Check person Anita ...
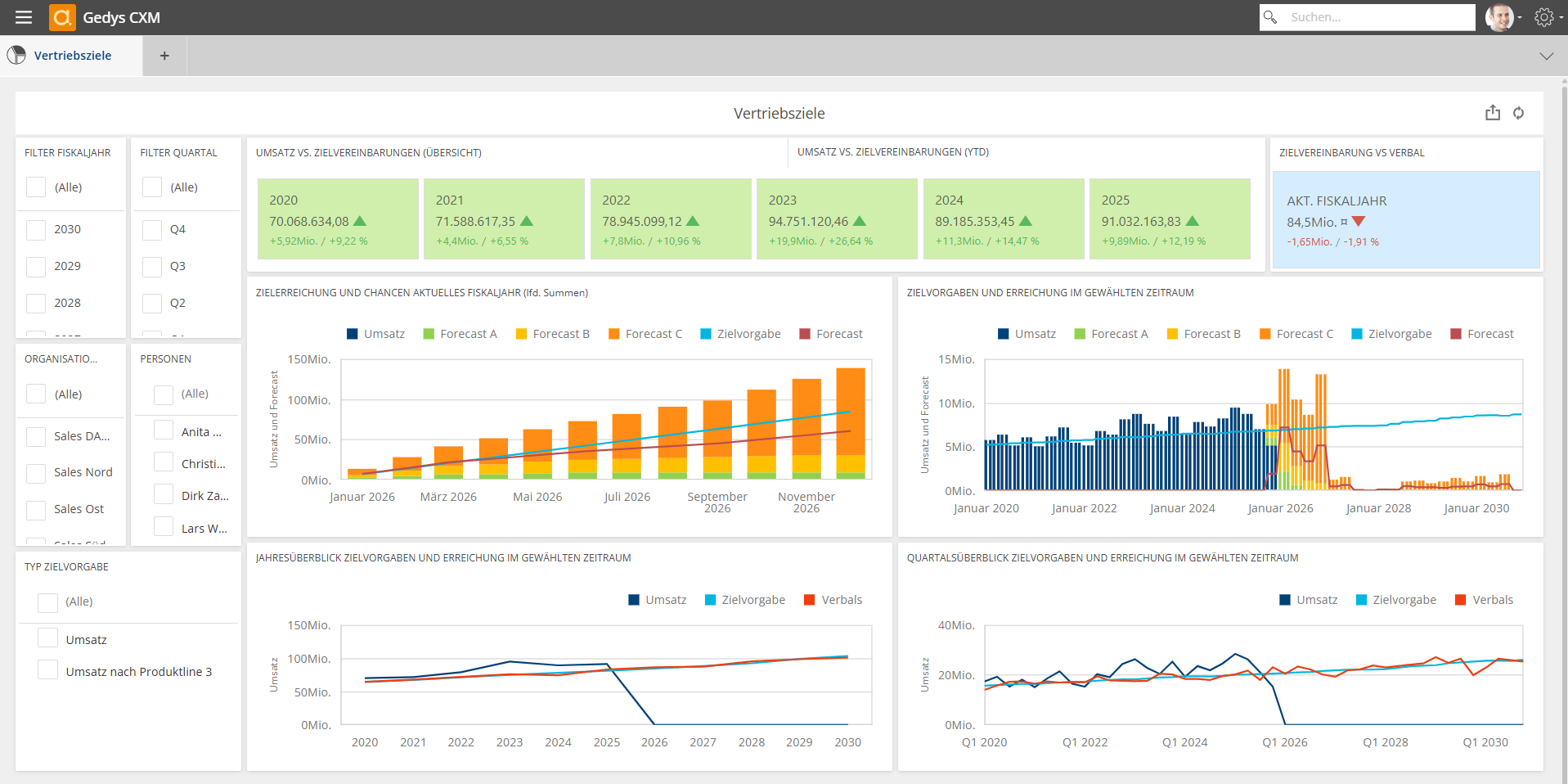 click(164, 430)
